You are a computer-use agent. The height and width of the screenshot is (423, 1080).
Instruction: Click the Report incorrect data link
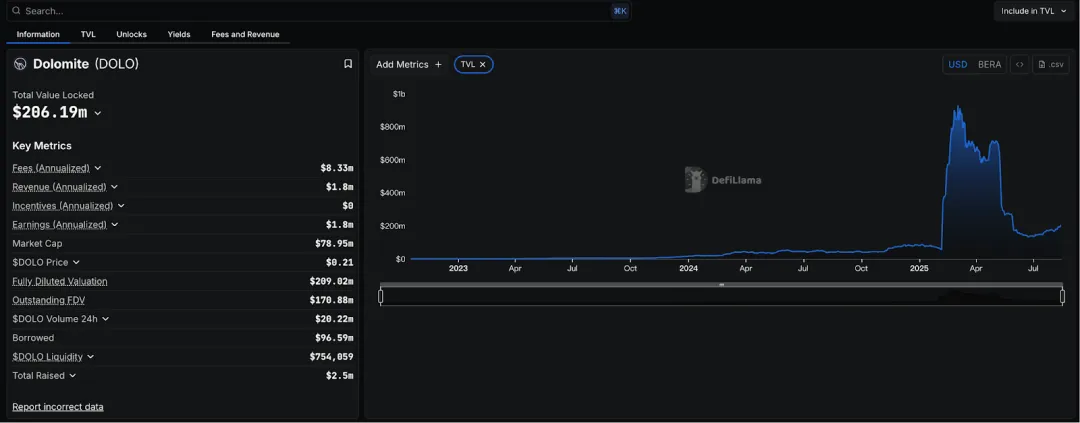58,407
